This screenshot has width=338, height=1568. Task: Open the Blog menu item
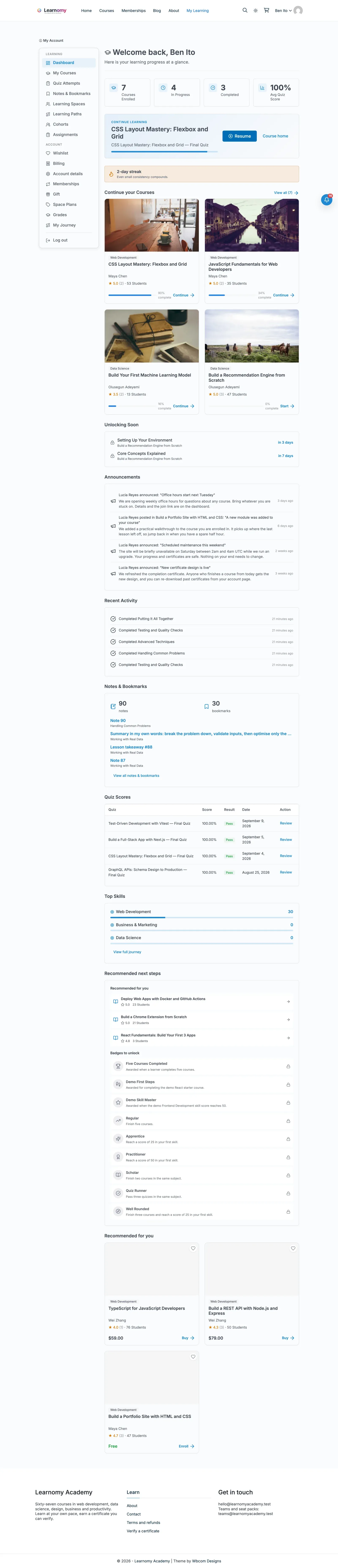click(157, 10)
